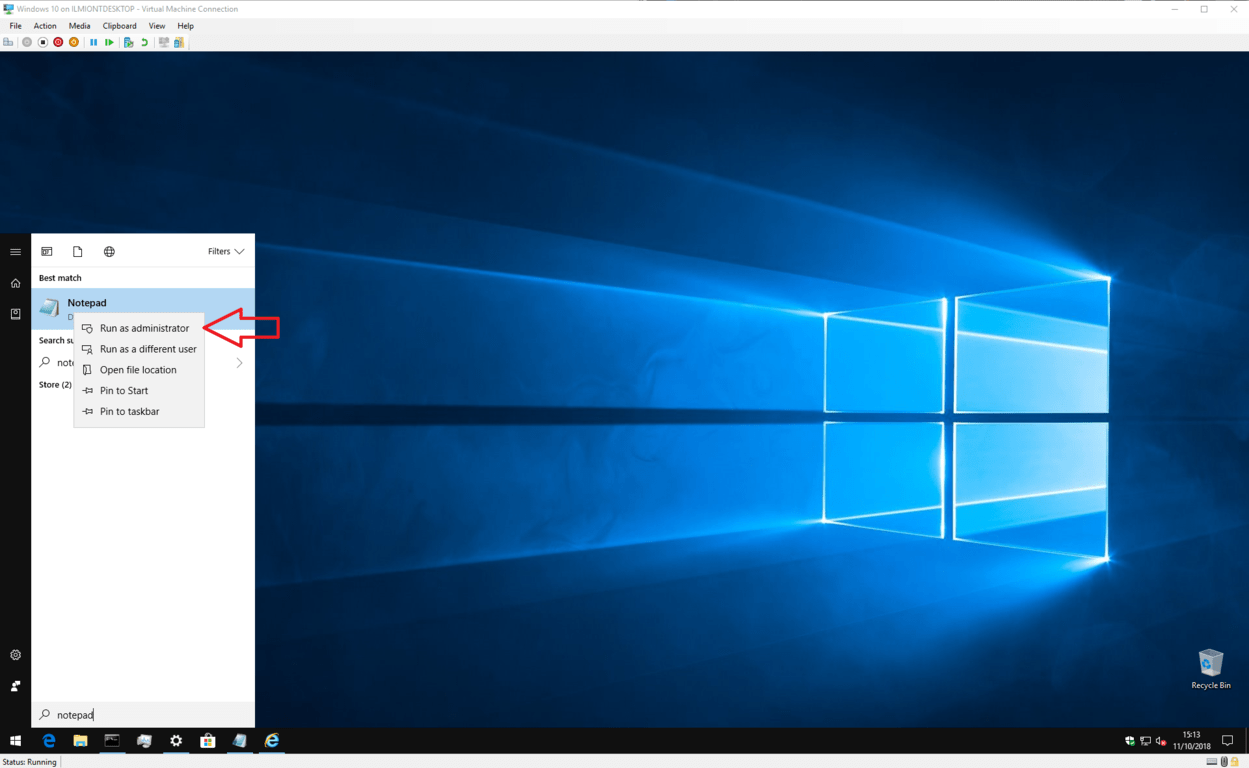1249x768 pixels.
Task: Click the muted volume tray icon
Action: [1161, 741]
